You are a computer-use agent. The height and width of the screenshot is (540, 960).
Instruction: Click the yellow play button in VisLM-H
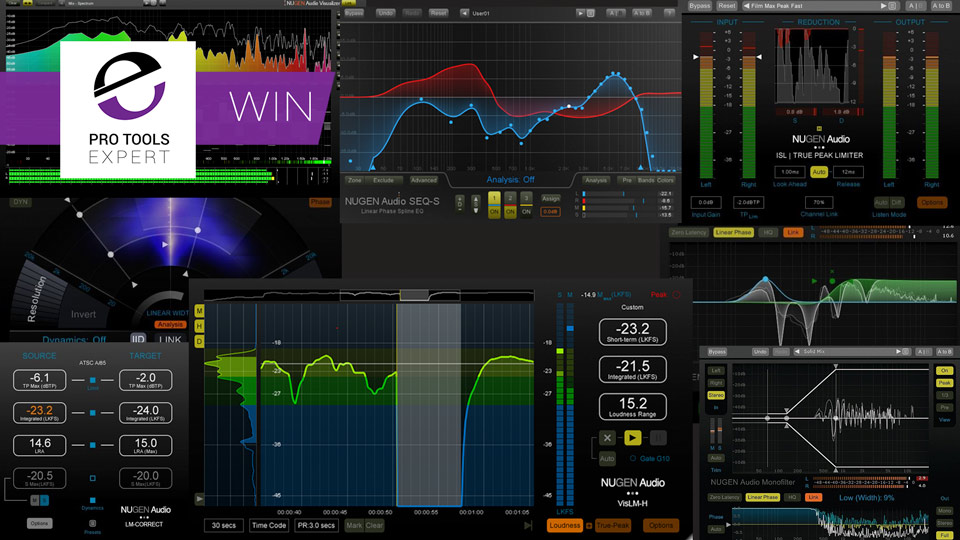click(632, 438)
